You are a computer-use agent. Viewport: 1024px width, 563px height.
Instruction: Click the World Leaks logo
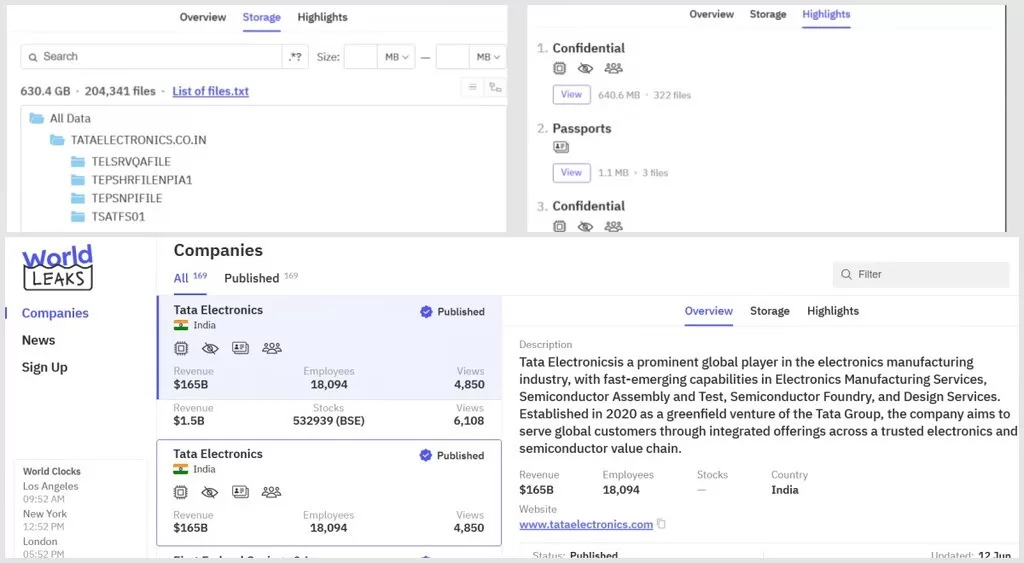57,268
